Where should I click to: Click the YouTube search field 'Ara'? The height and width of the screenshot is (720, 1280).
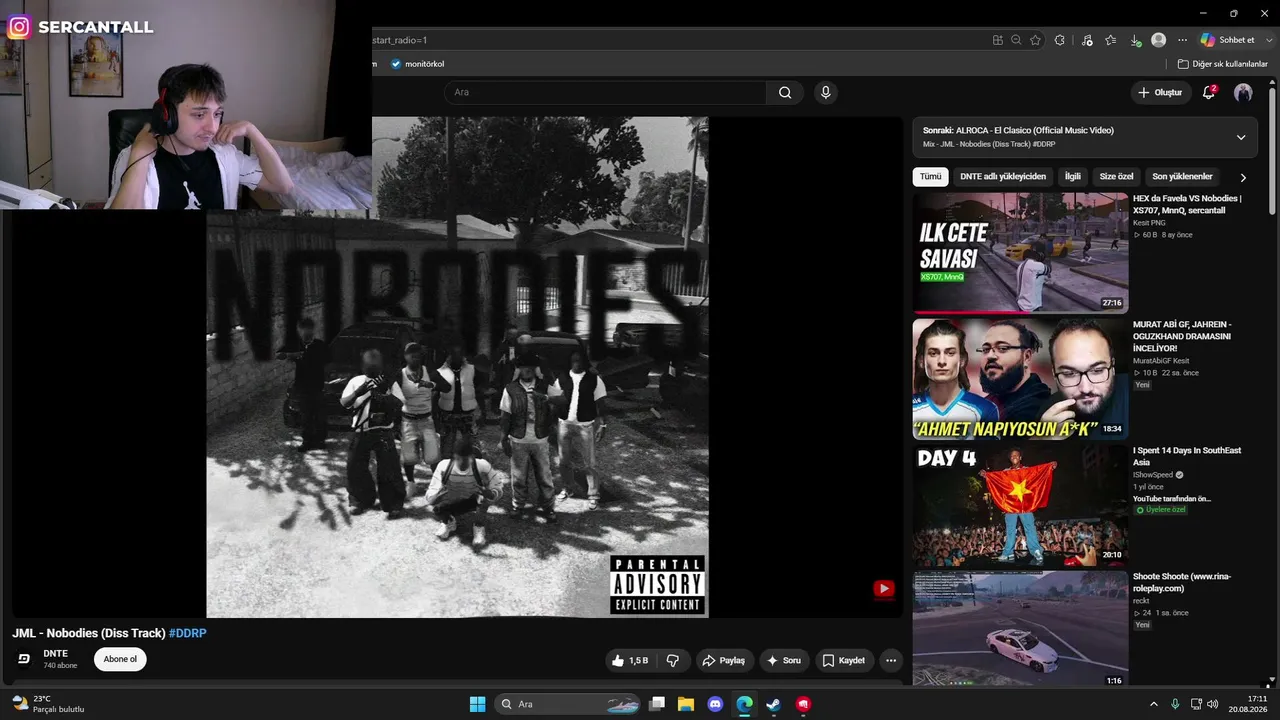pos(606,92)
